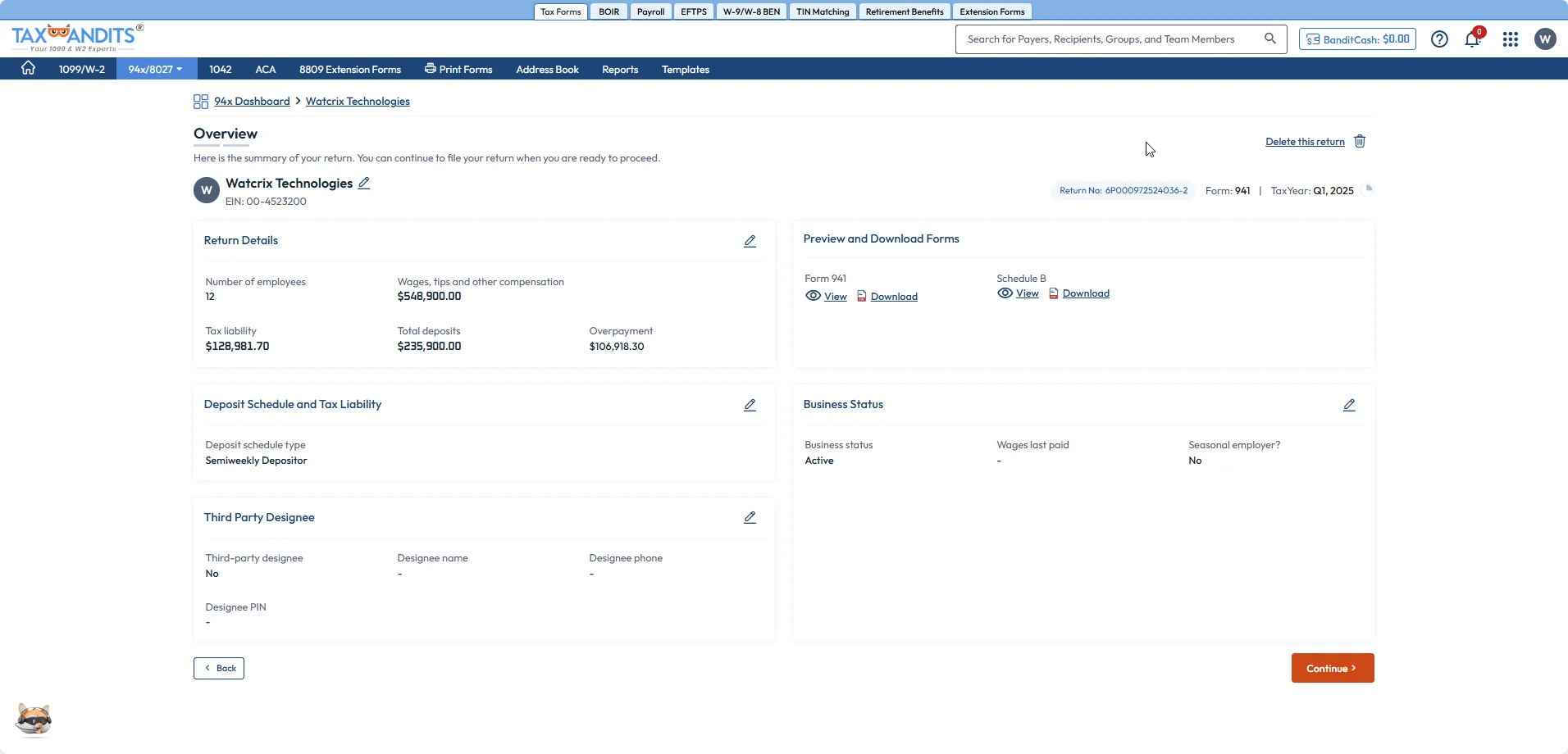Open the notifications bell
The width and height of the screenshot is (1568, 754).
[x=1473, y=39]
